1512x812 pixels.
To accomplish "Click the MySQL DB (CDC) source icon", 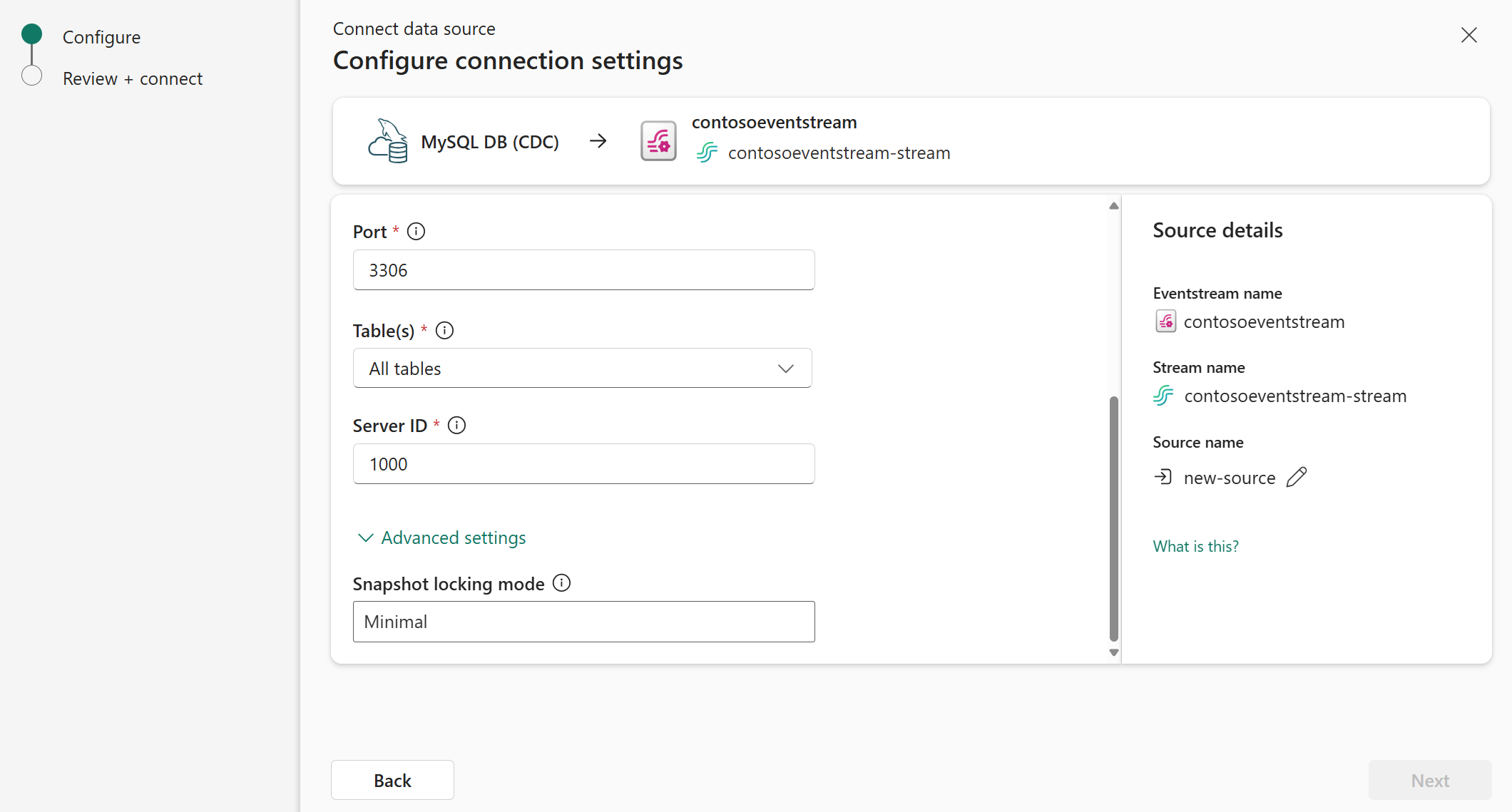I will [x=388, y=140].
